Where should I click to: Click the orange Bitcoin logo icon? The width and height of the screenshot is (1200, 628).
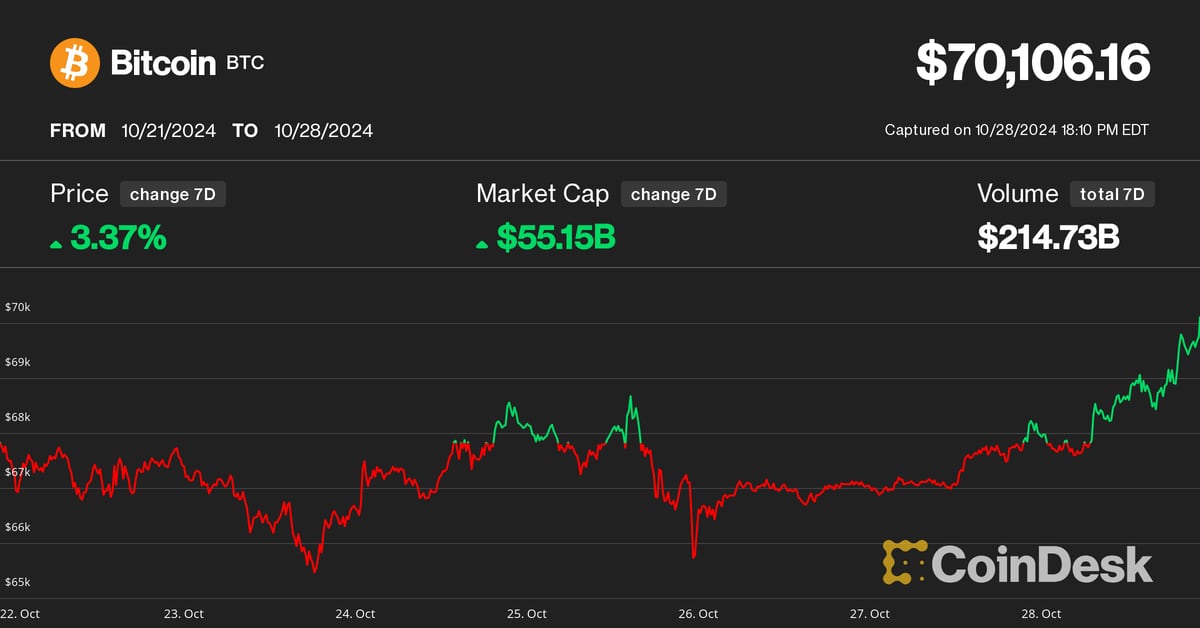click(x=75, y=63)
